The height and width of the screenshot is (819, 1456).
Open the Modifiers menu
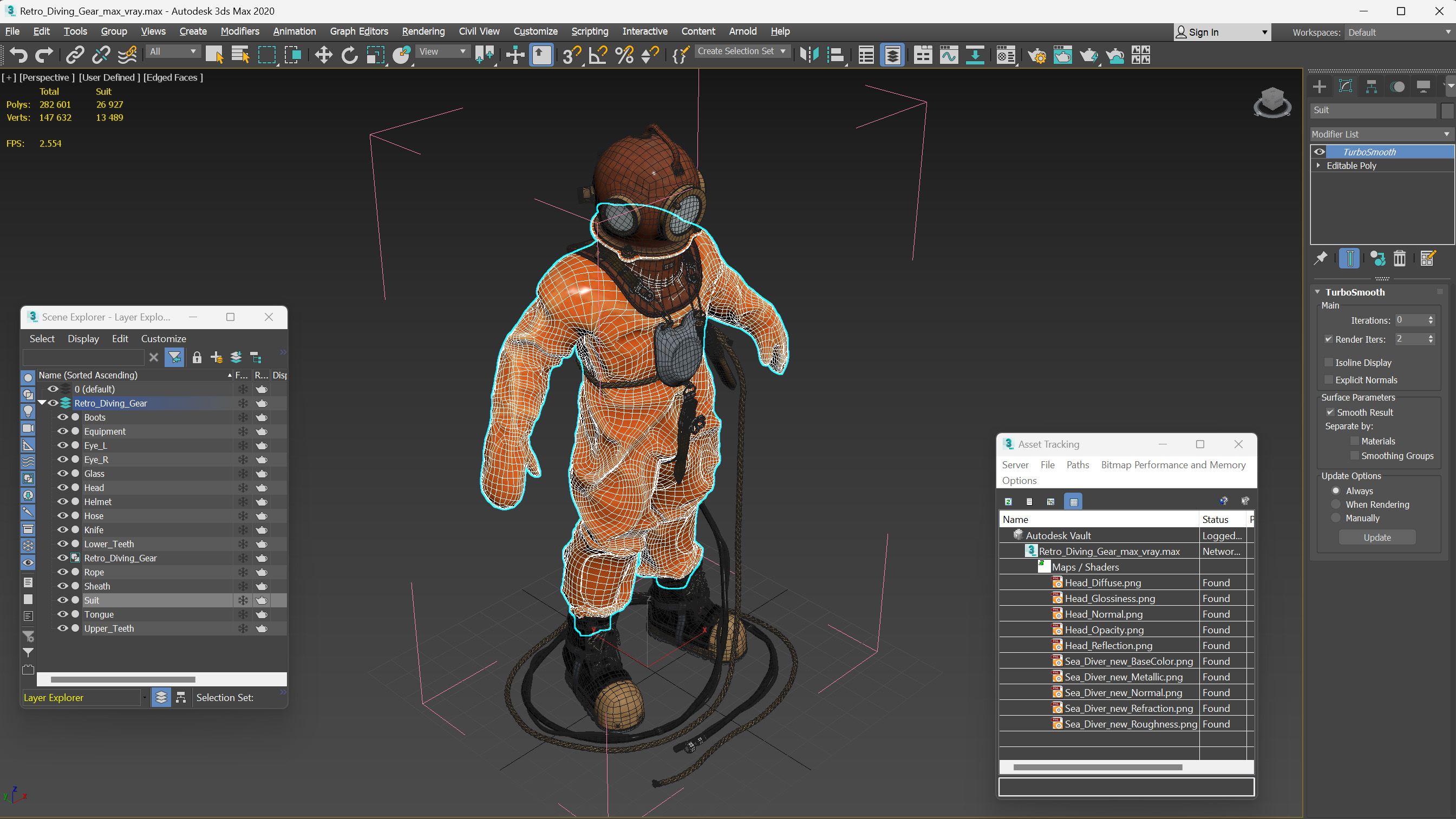click(x=240, y=31)
